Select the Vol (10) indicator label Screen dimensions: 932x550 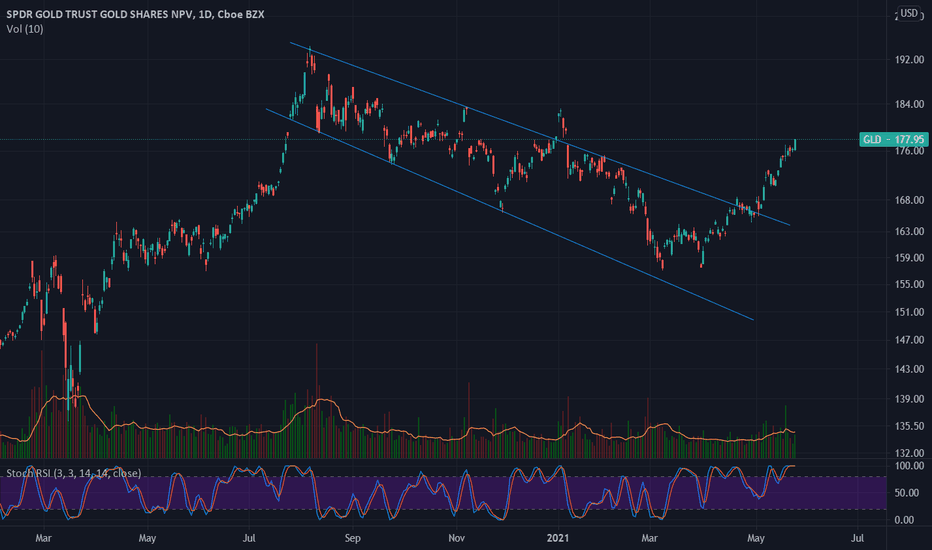click(25, 29)
